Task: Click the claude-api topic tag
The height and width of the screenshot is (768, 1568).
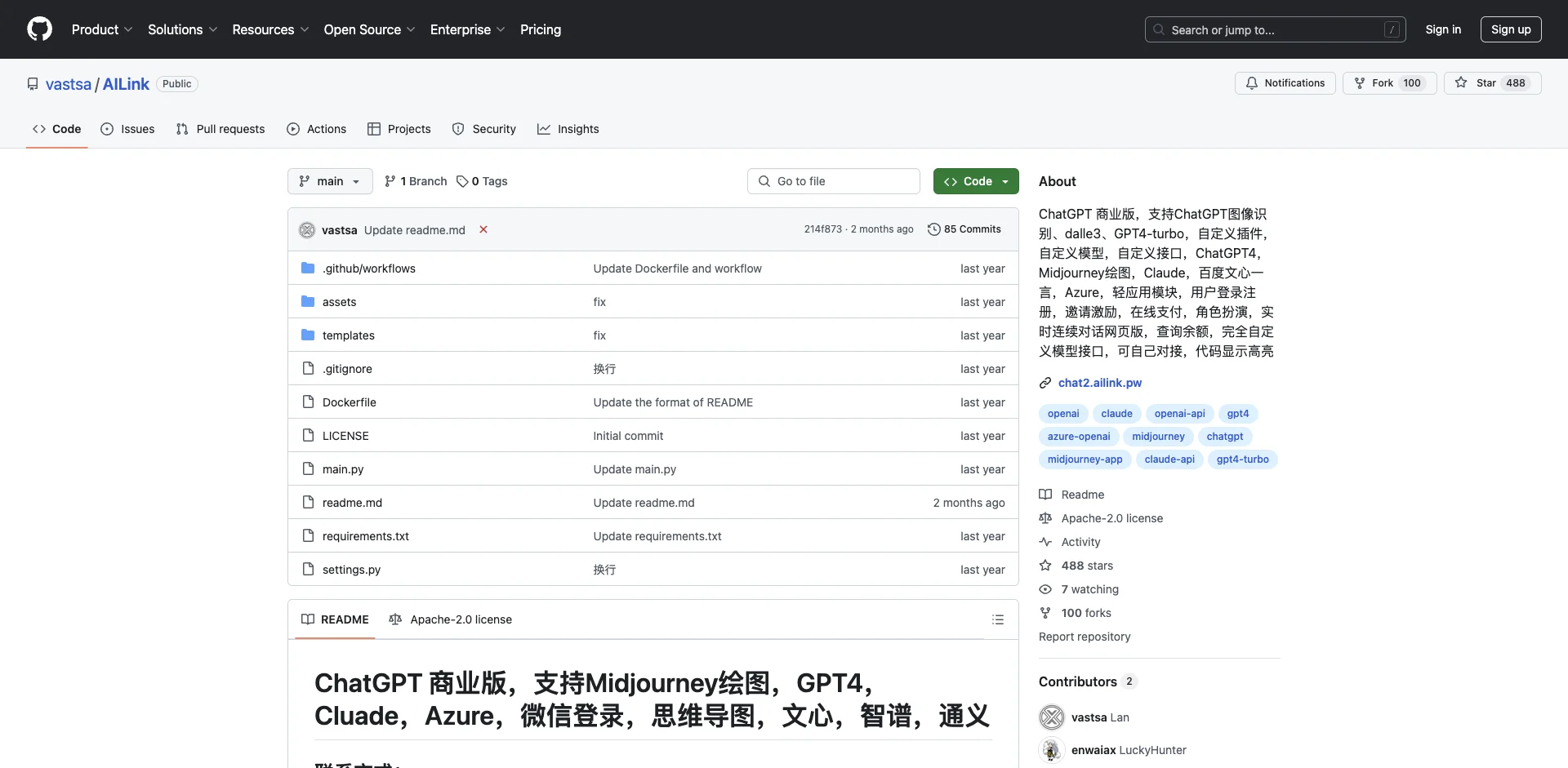Action: (1169, 459)
